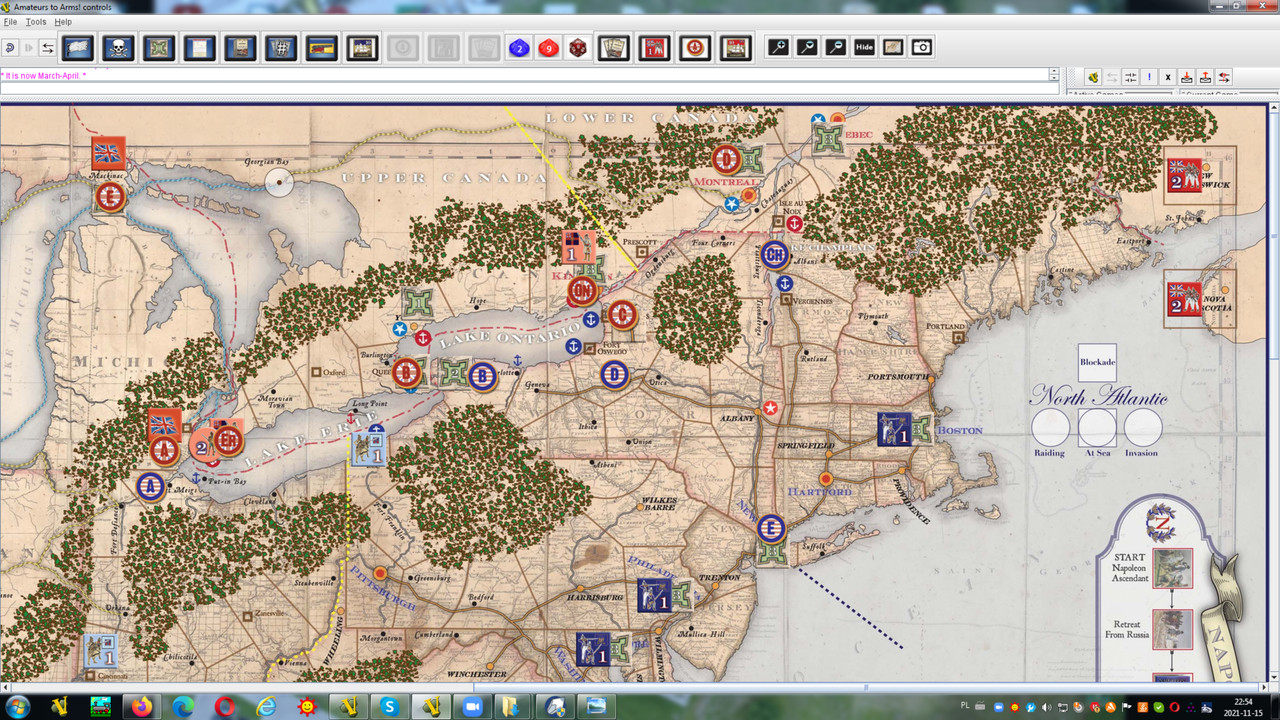This screenshot has height=720, width=1280.
Task: Click the black X server control icon
Action: [x=1168, y=77]
